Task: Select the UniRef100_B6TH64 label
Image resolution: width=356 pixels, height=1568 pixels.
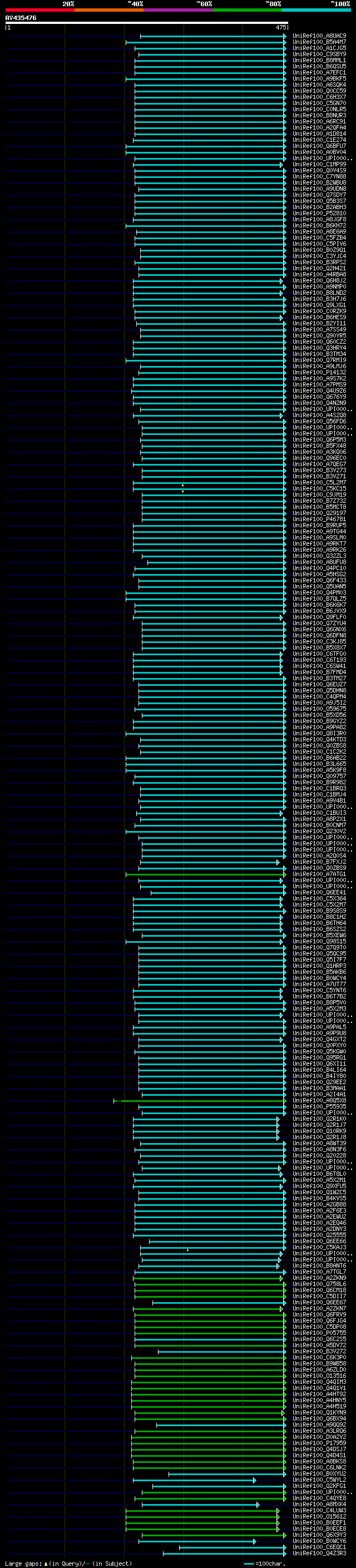Action: coord(319,923)
